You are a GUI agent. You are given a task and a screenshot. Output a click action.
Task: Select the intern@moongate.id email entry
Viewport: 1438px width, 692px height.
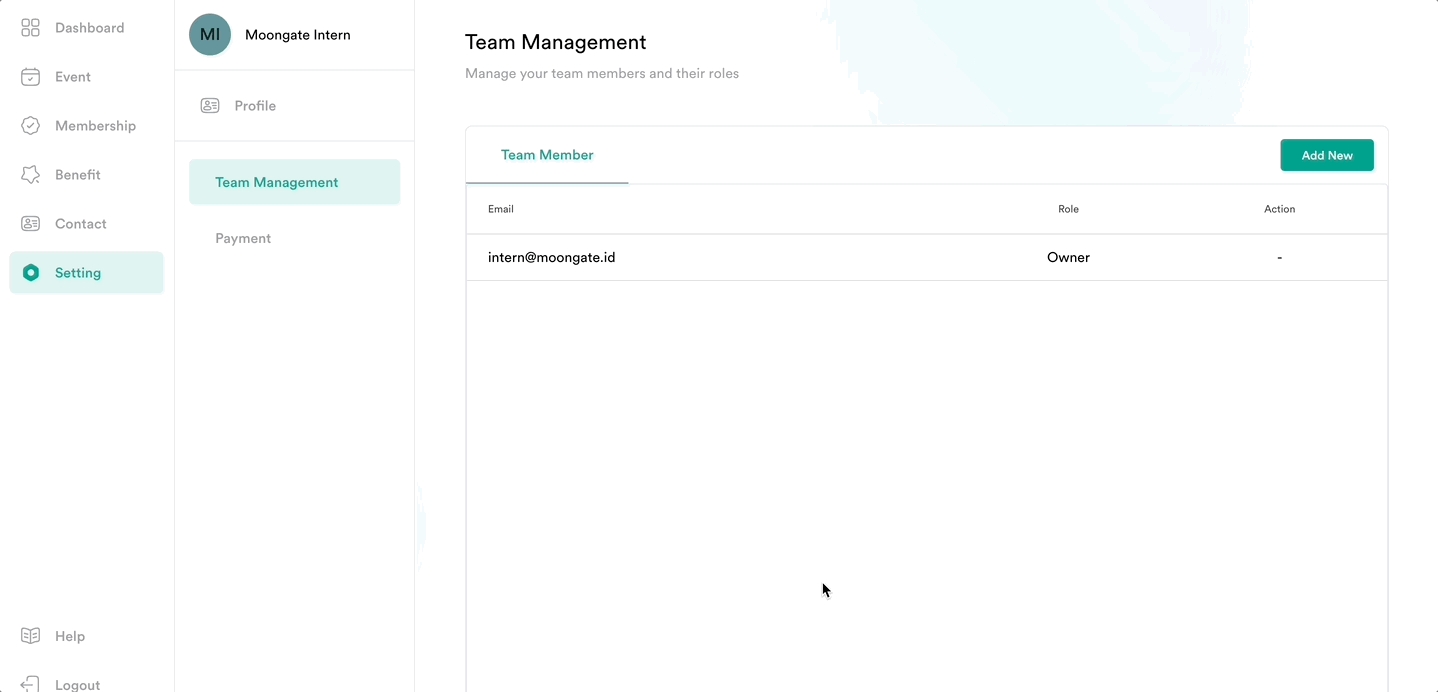click(x=551, y=257)
